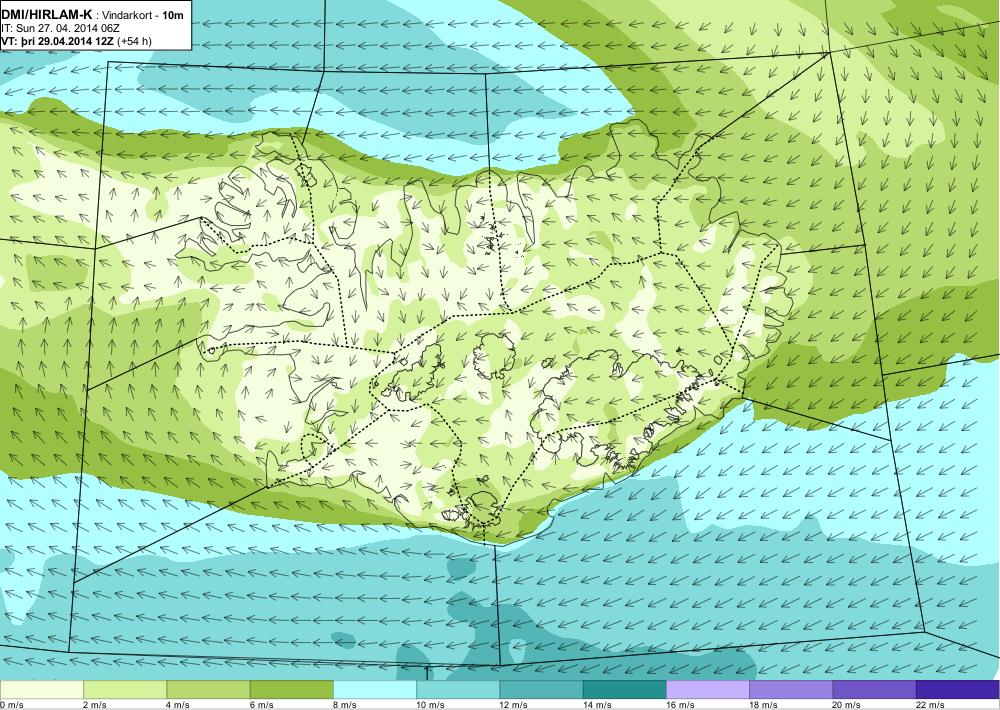
Task: Choose the dark indigo legend swatch above 22 m/s
Action: click(958, 690)
